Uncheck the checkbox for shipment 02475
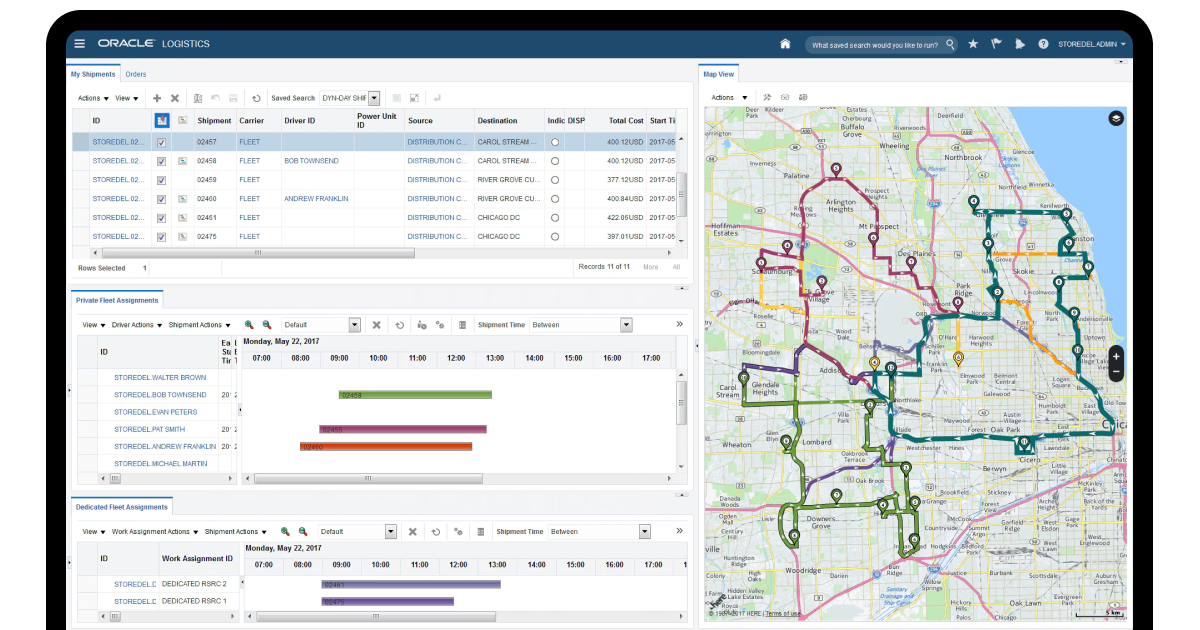The width and height of the screenshot is (1200, 630). [x=162, y=237]
